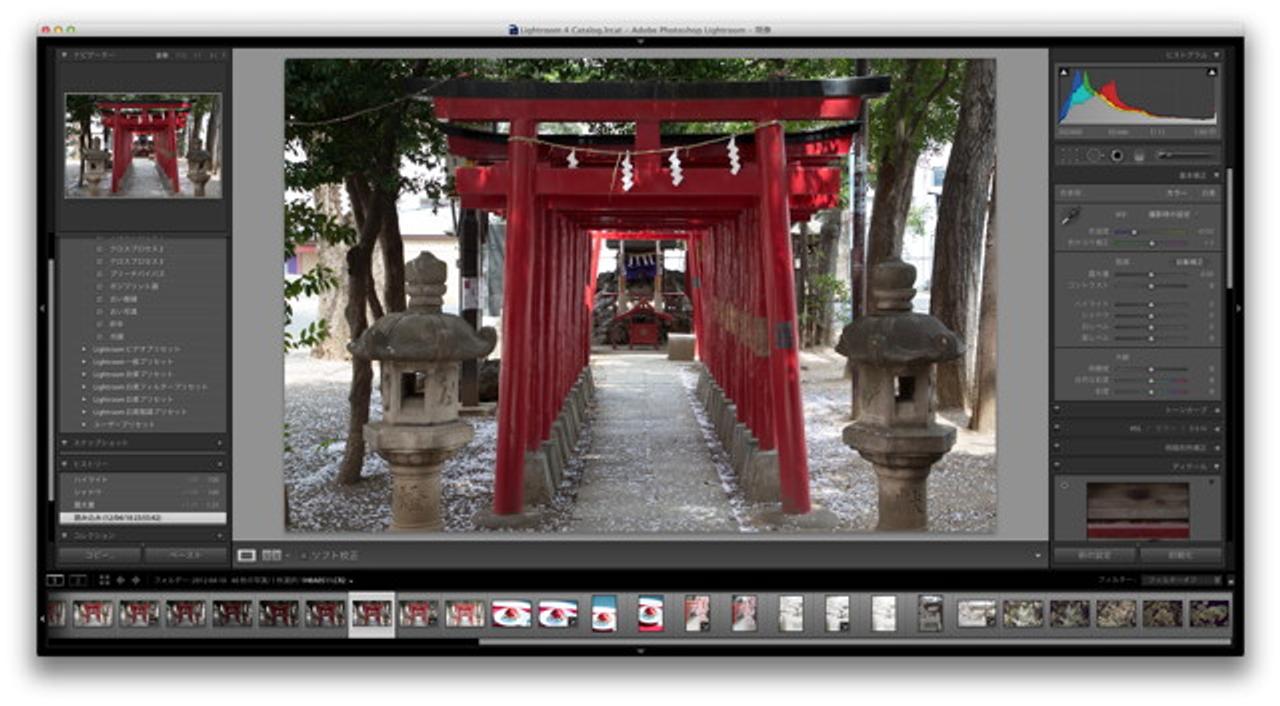The width and height of the screenshot is (1280, 706).
Task: Select the highlighted torii thumbnail in the filmstrip
Action: (x=371, y=615)
